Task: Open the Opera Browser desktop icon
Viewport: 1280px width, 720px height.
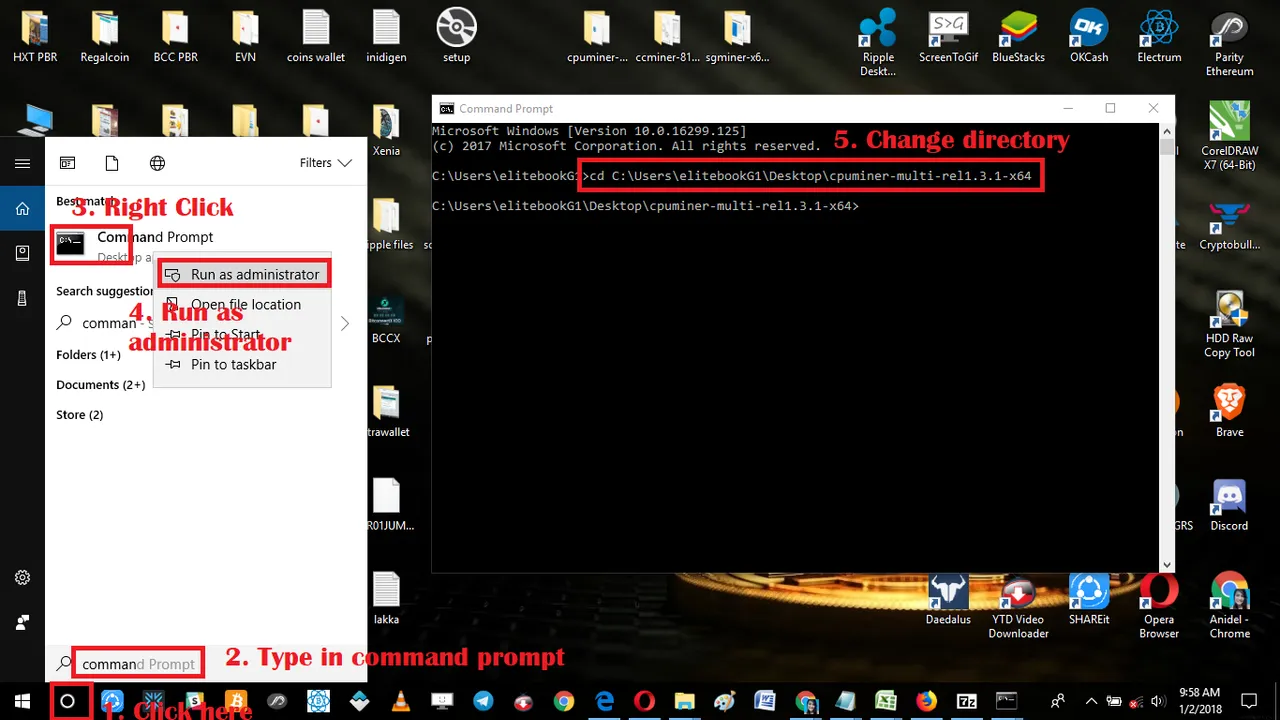Action: point(1159,606)
